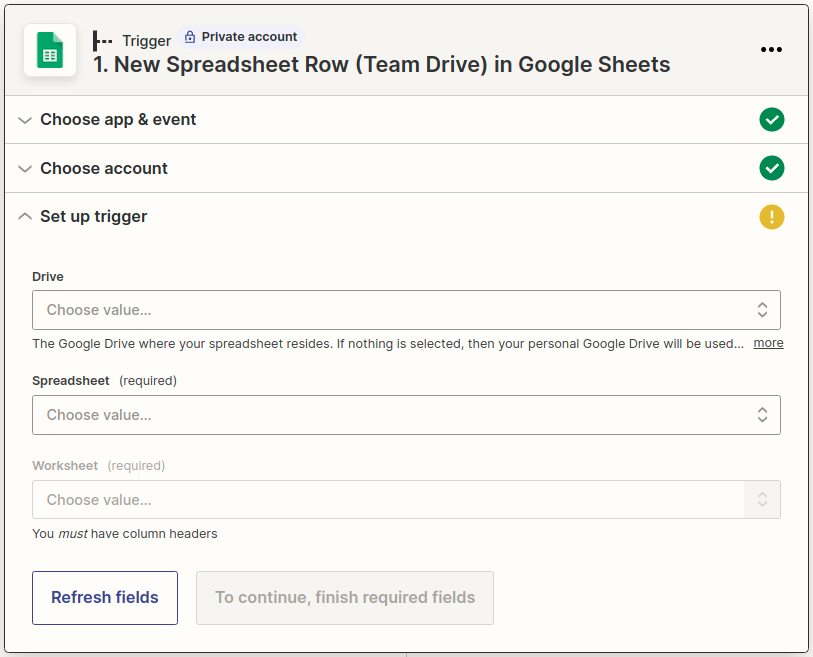Click the Refresh fields button
This screenshot has width=813, height=657.
[105, 598]
